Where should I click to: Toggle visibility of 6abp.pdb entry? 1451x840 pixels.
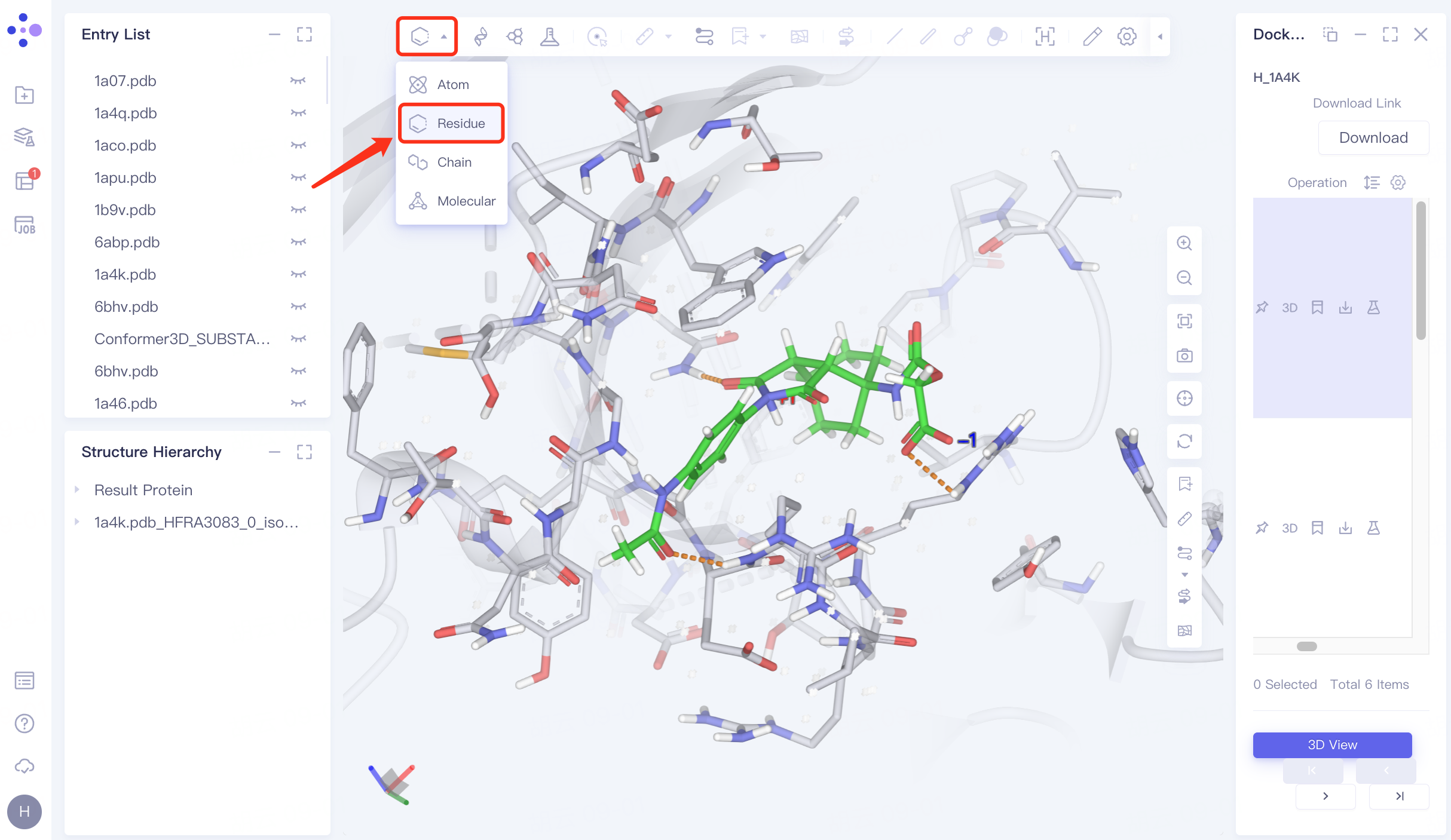click(x=298, y=242)
